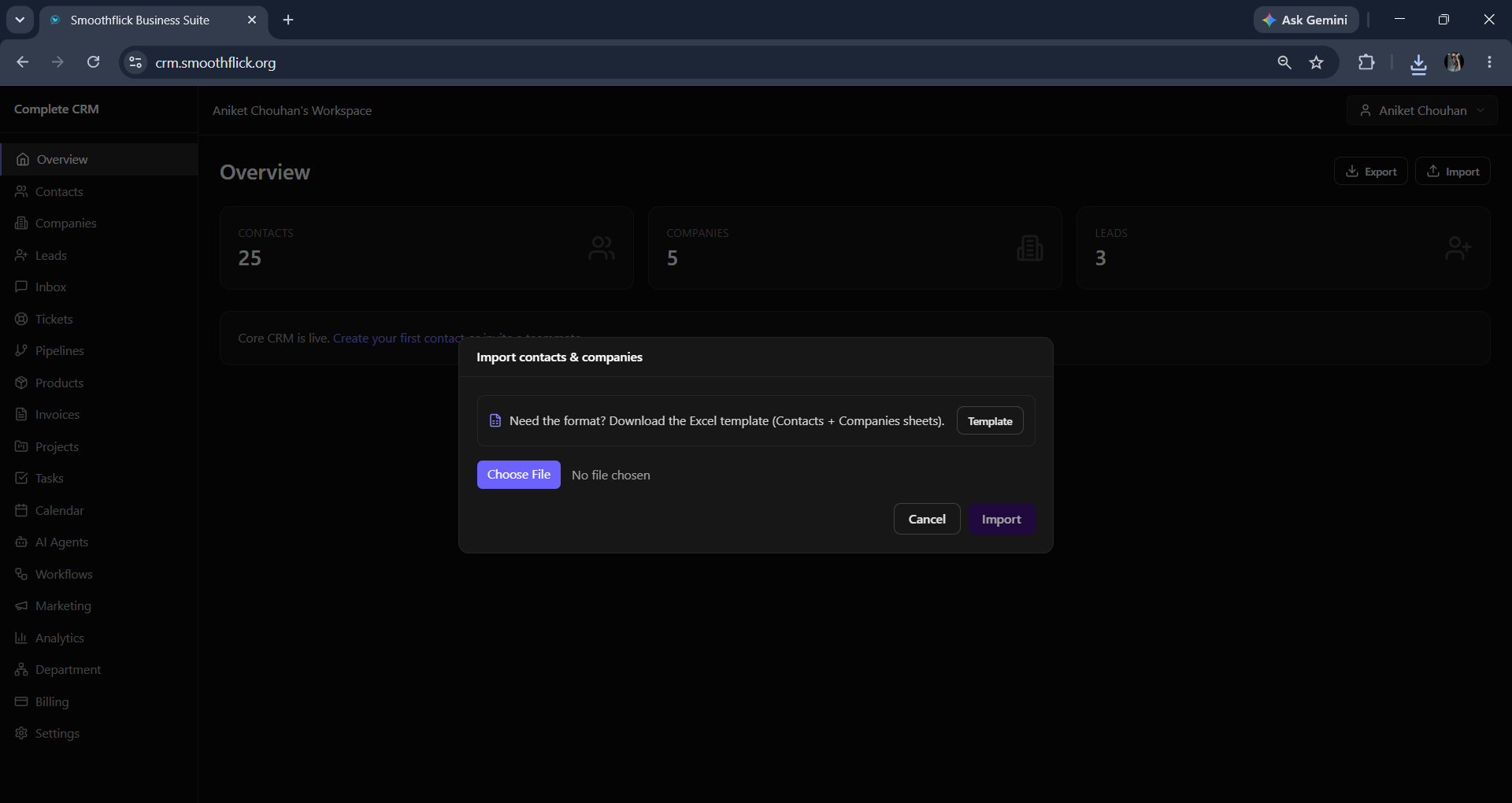1512x803 pixels.
Task: Click the address bar URL field
Action: click(709, 62)
